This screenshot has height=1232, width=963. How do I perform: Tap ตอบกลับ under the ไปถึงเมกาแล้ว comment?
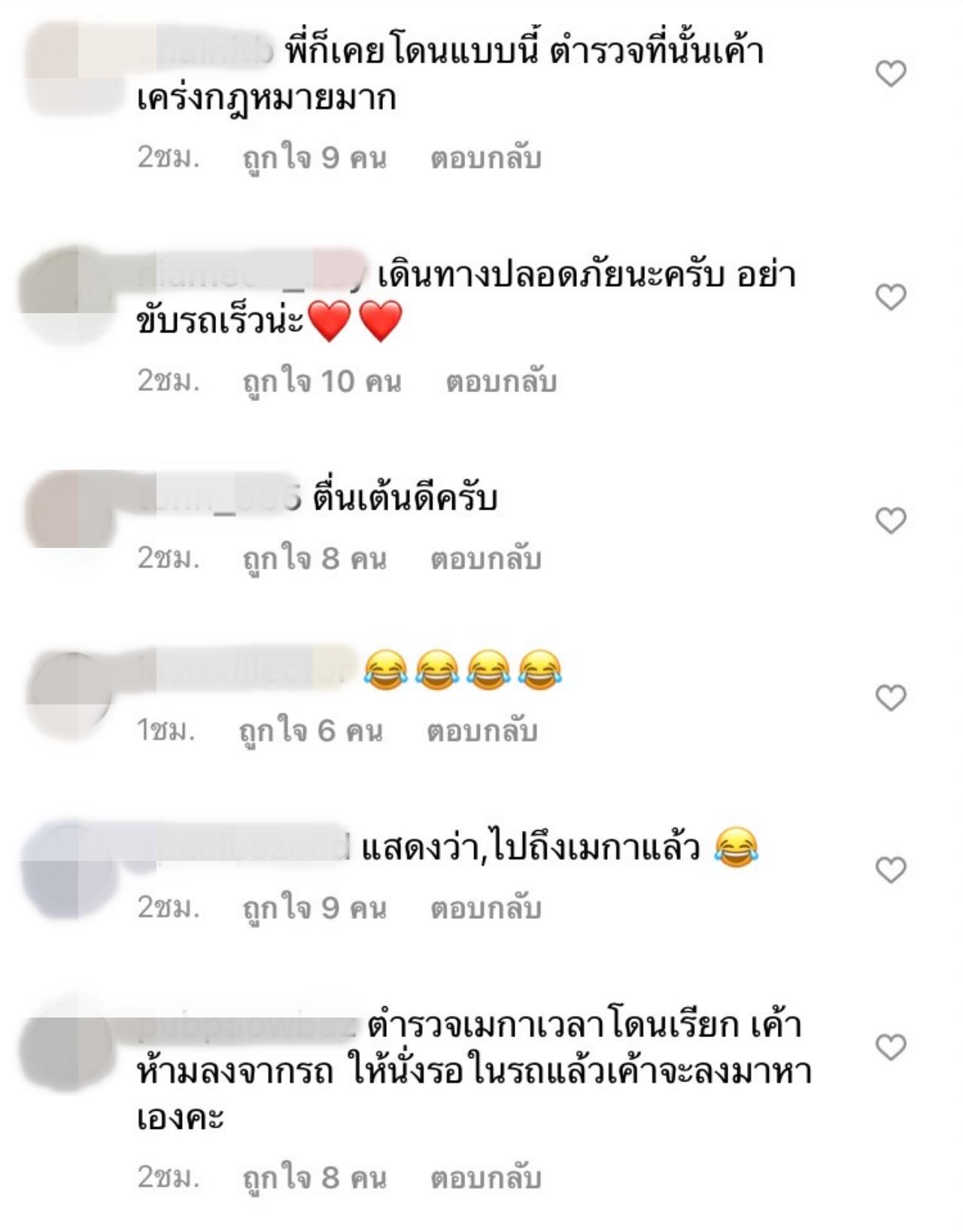pos(486,908)
